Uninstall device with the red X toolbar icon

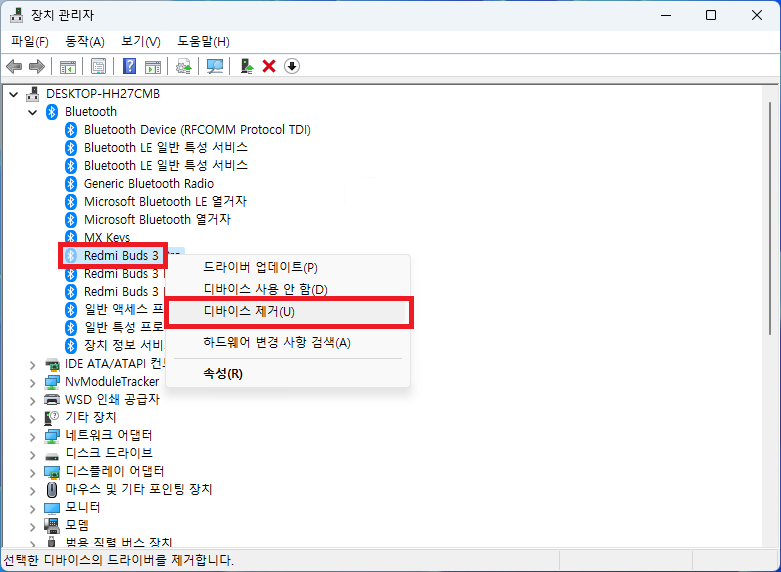269,66
